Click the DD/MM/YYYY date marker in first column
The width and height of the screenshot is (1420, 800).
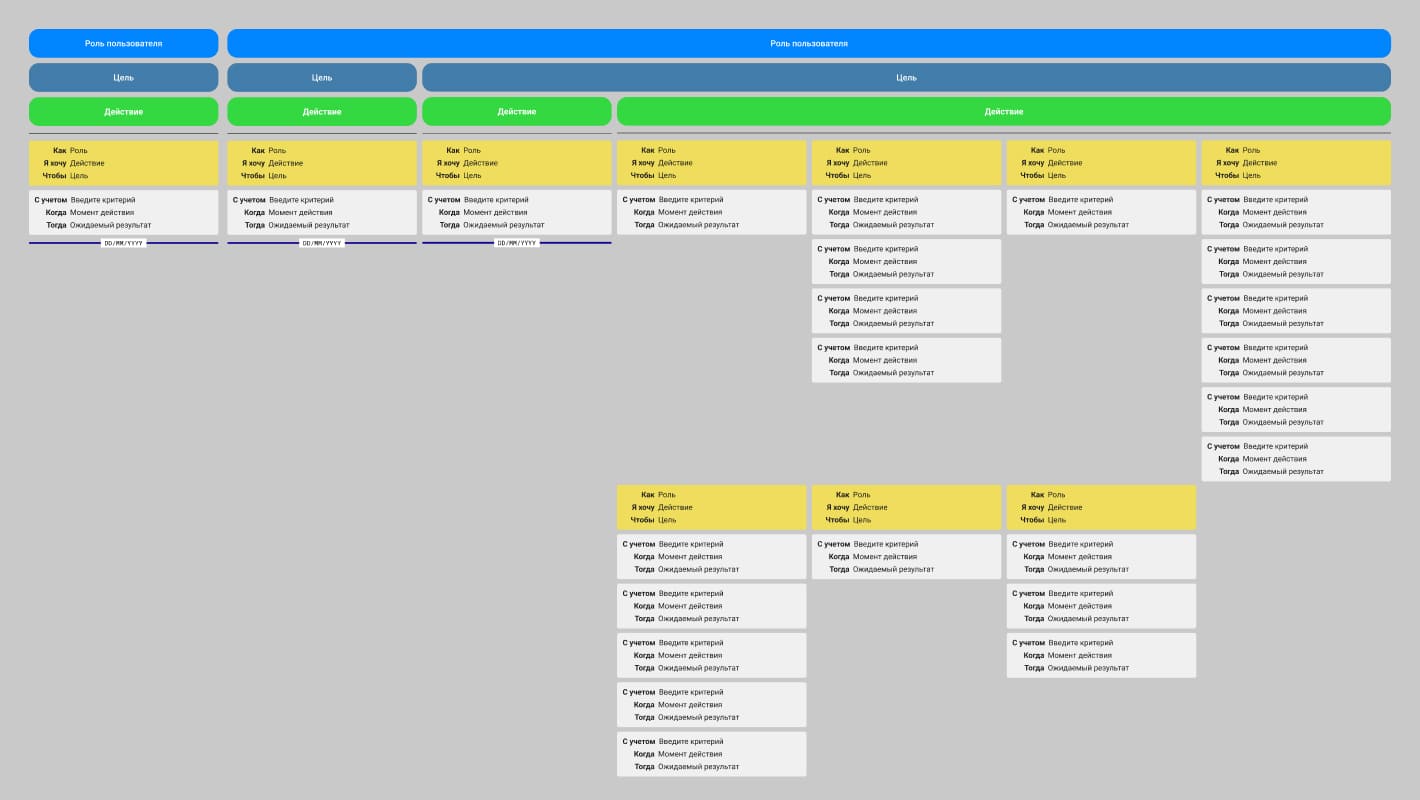pyautogui.click(x=123, y=243)
